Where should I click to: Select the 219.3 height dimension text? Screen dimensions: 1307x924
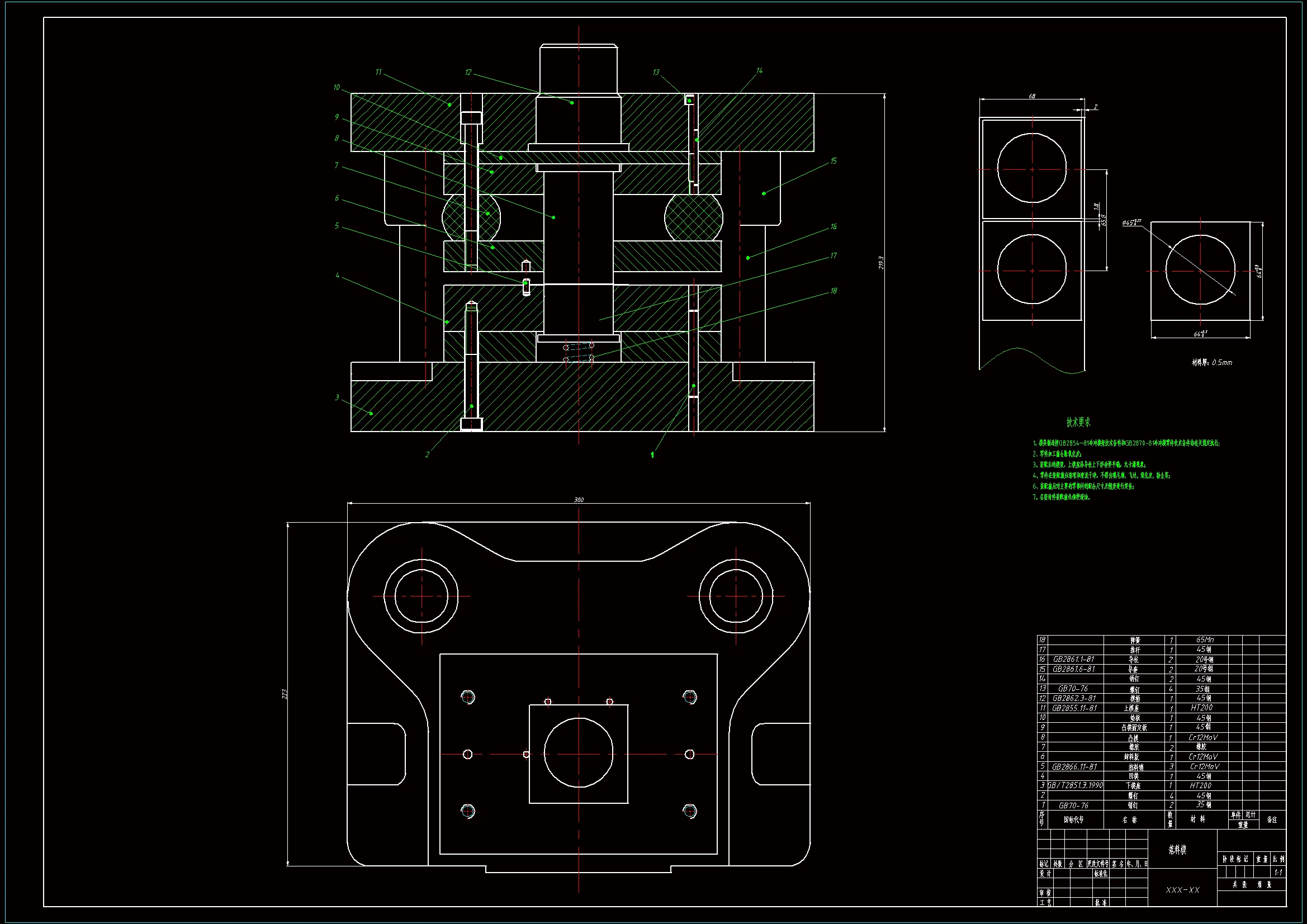(x=881, y=263)
